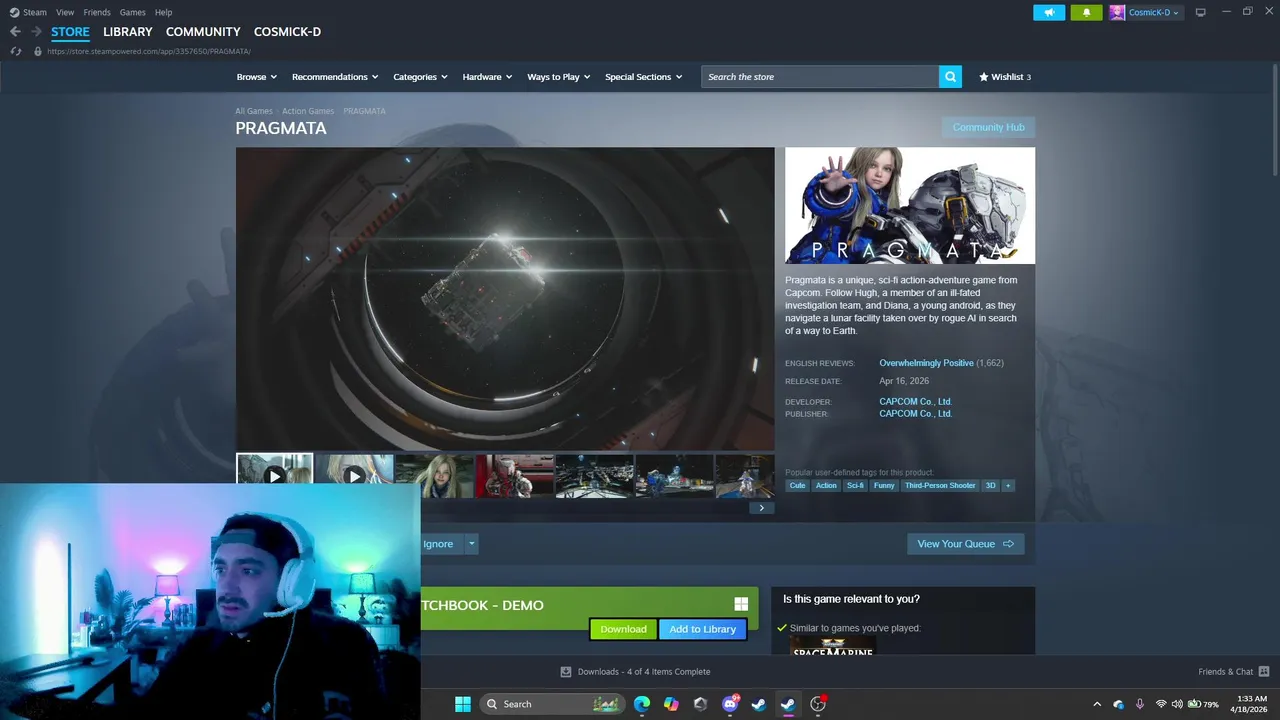1280x720 pixels.
Task: Show hidden system tray icons
Action: click(1097, 704)
